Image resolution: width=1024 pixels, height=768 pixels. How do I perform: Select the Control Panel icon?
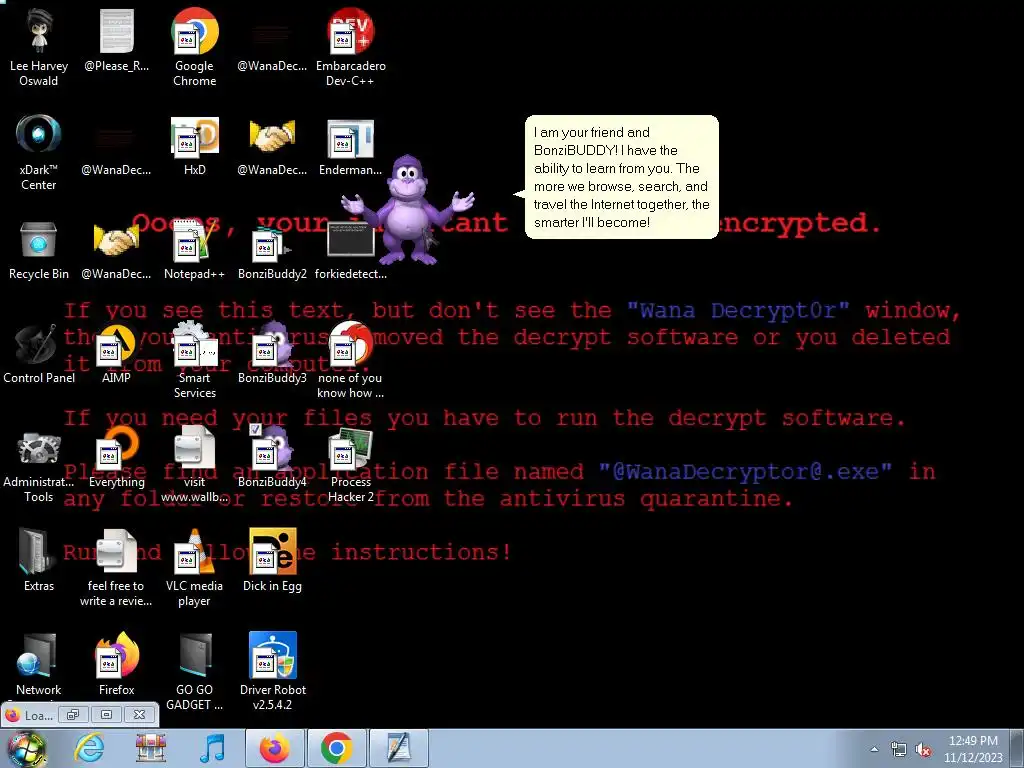click(x=39, y=353)
